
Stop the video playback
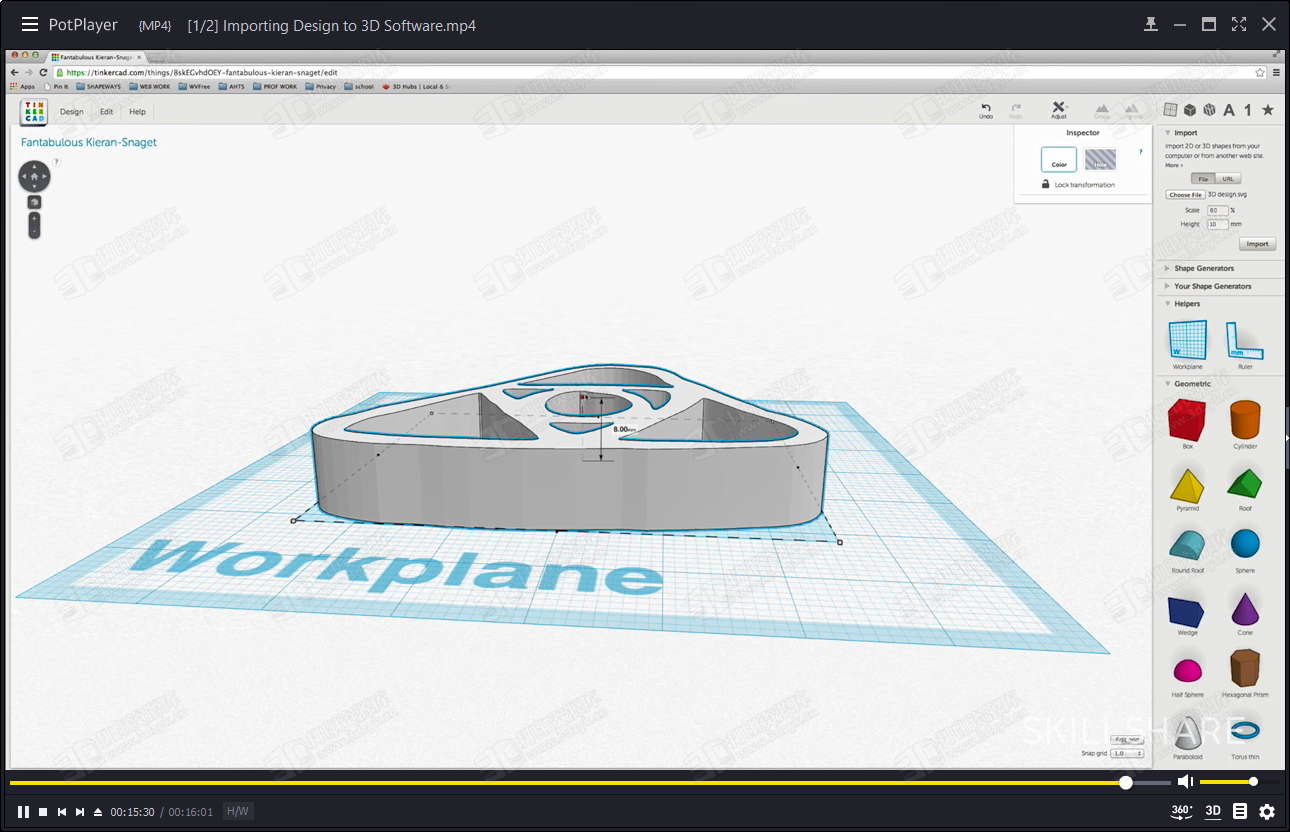[43, 812]
